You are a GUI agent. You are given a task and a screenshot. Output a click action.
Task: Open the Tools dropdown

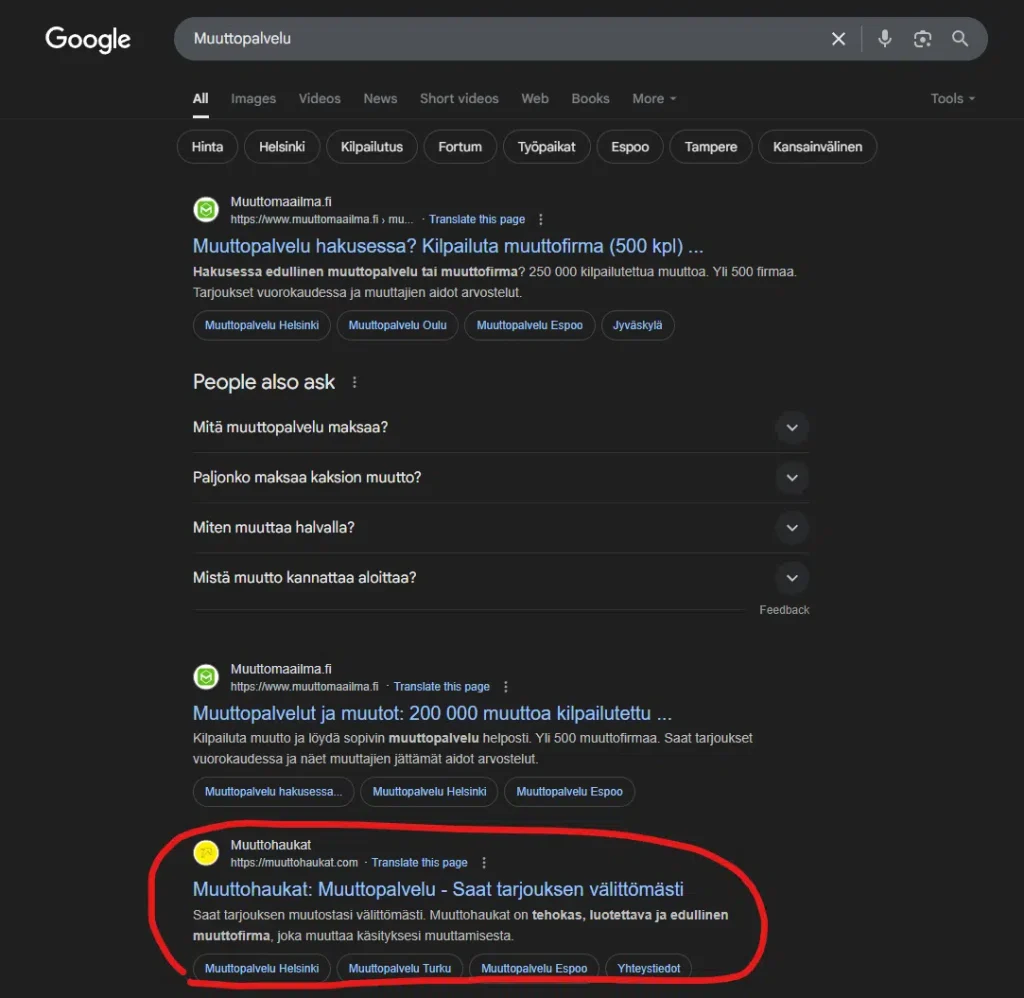(x=952, y=99)
